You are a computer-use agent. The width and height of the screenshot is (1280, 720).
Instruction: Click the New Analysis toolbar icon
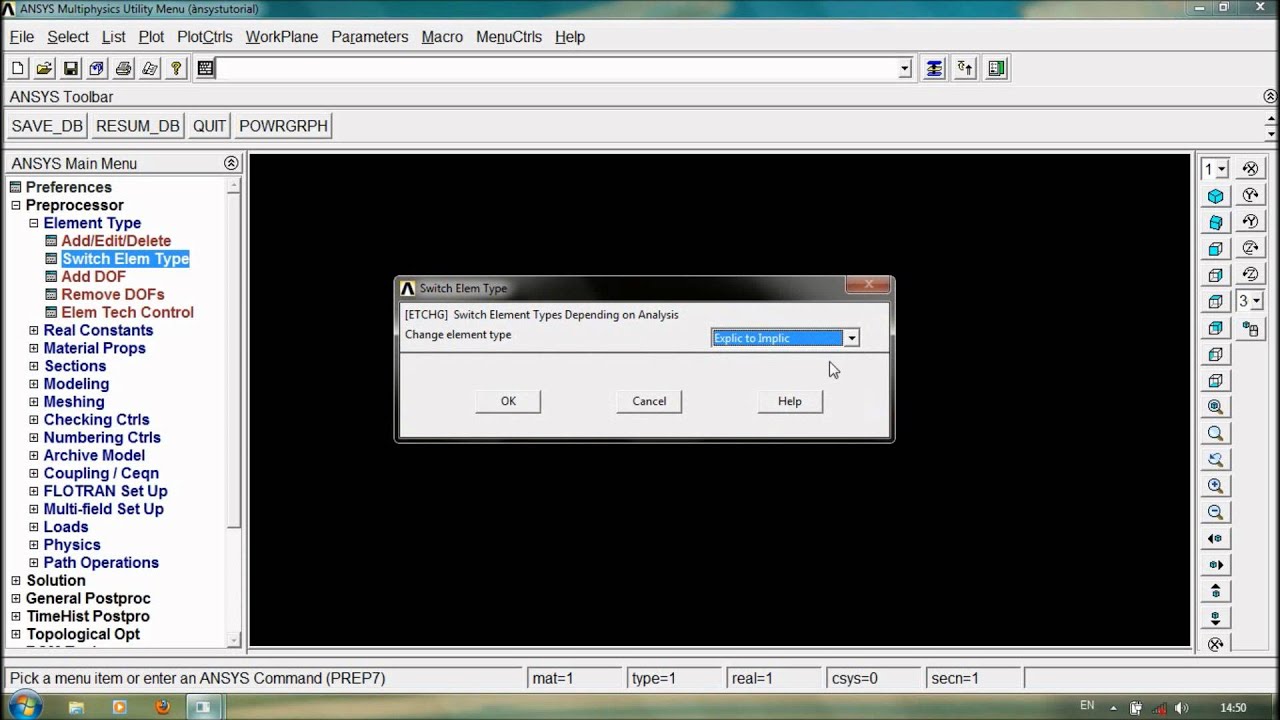18,68
